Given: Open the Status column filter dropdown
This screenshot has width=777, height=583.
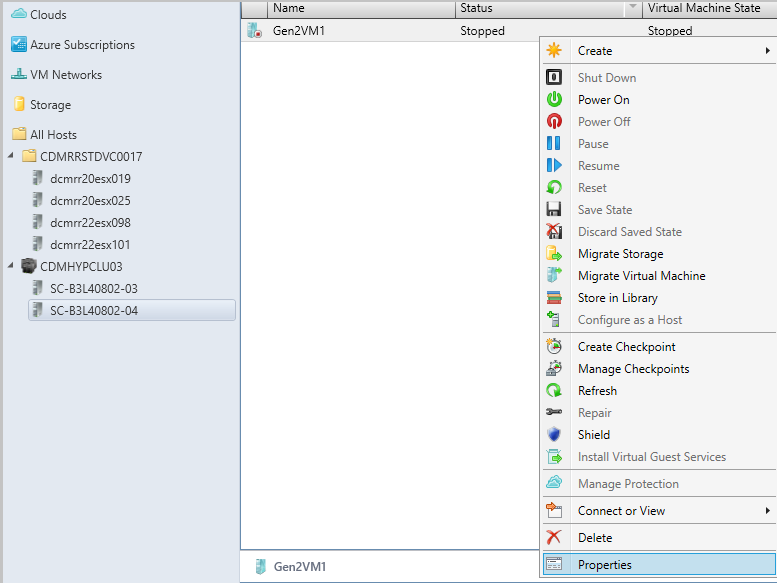Looking at the screenshot, I should tap(632, 7).
